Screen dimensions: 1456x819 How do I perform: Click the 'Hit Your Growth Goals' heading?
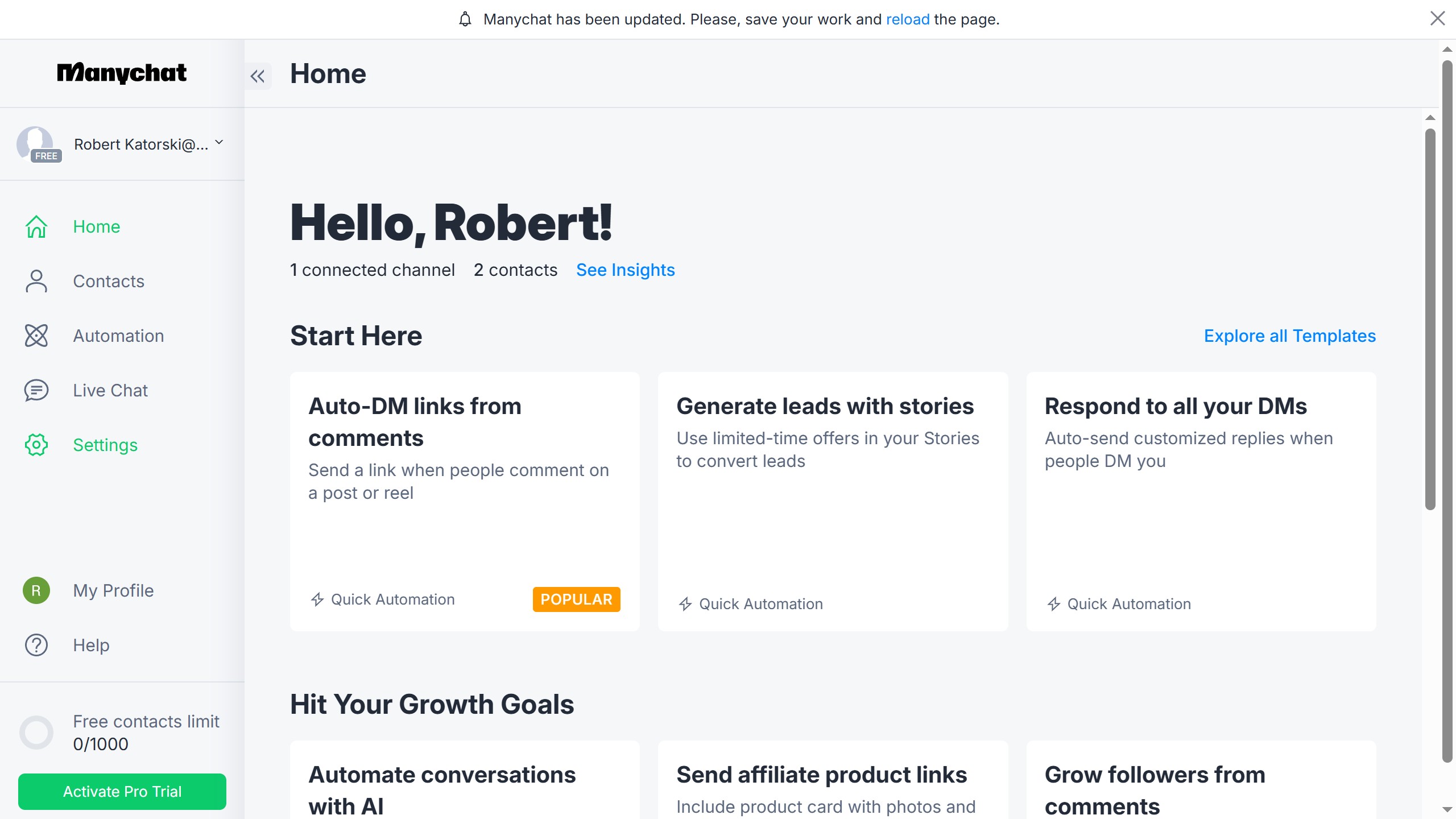point(432,704)
